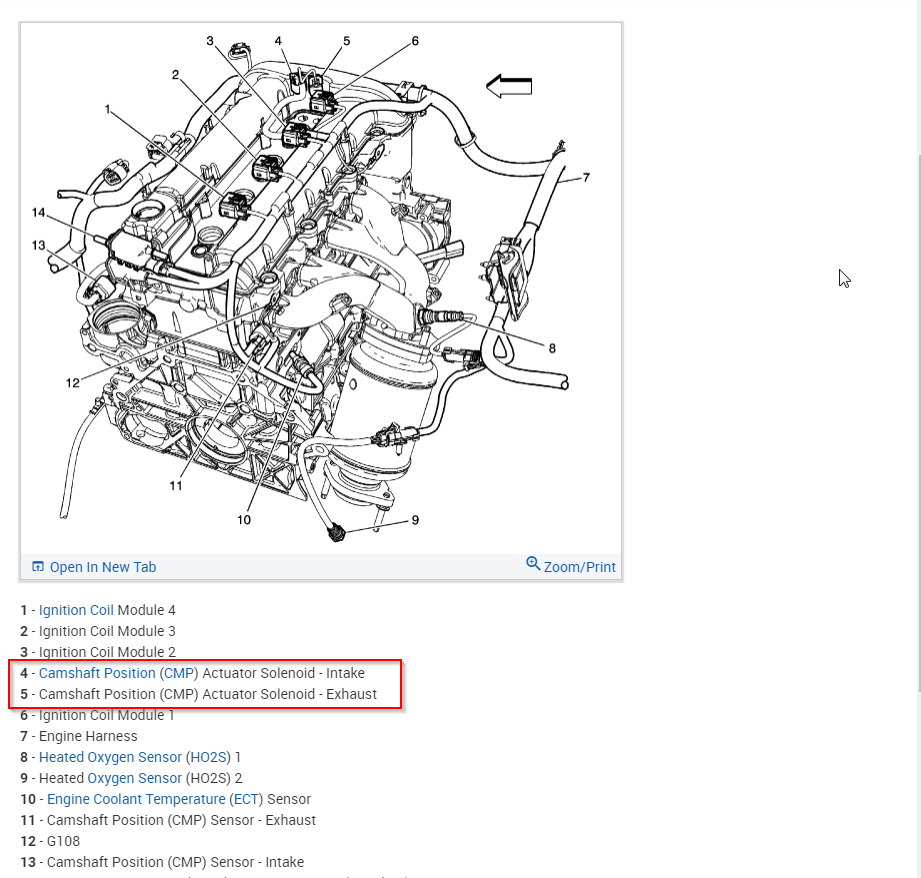Click callout number 13 in the diagram
The width and height of the screenshot is (921, 878).
tap(38, 245)
